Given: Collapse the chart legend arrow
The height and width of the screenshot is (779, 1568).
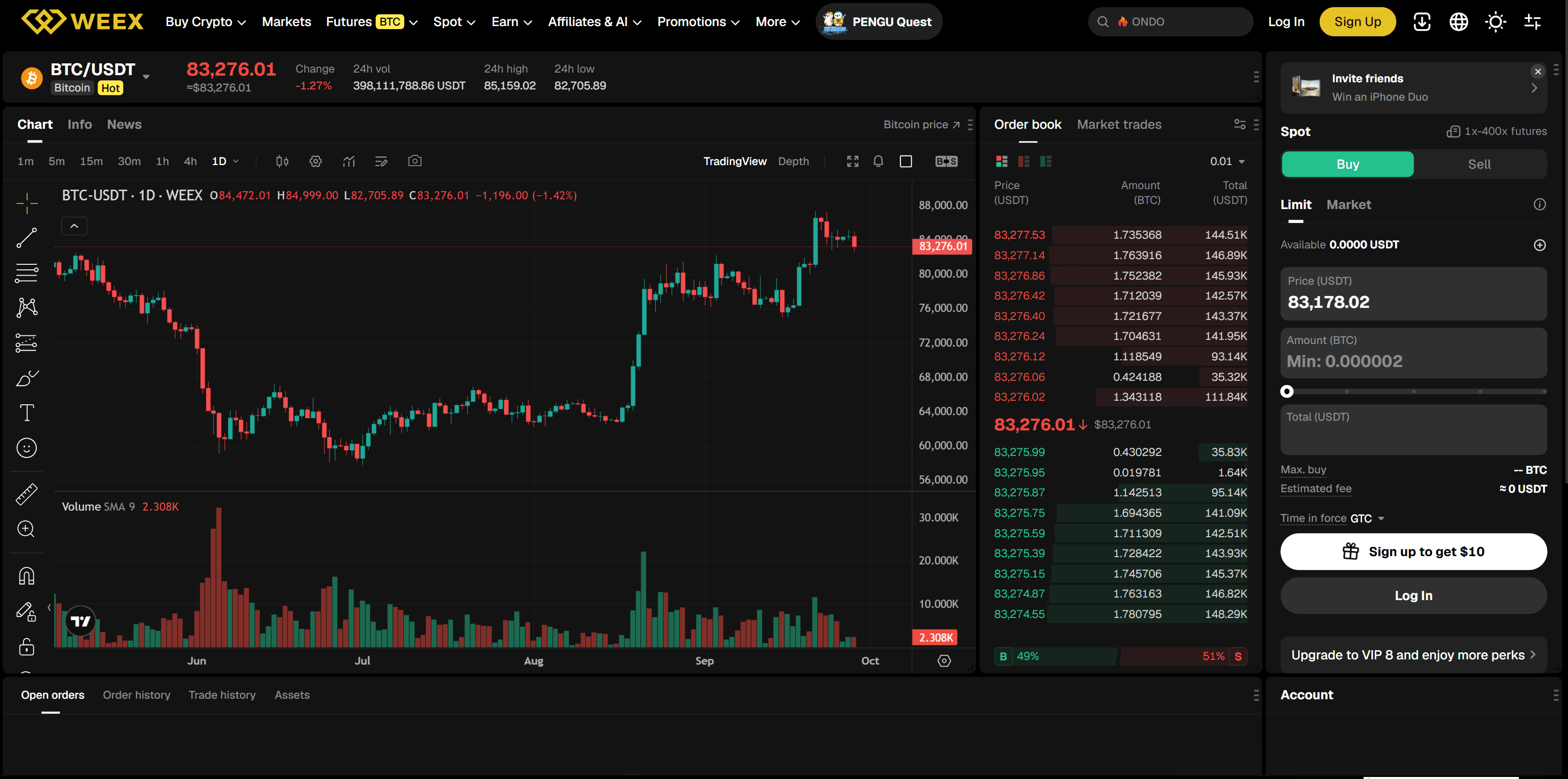Looking at the screenshot, I should 74,226.
